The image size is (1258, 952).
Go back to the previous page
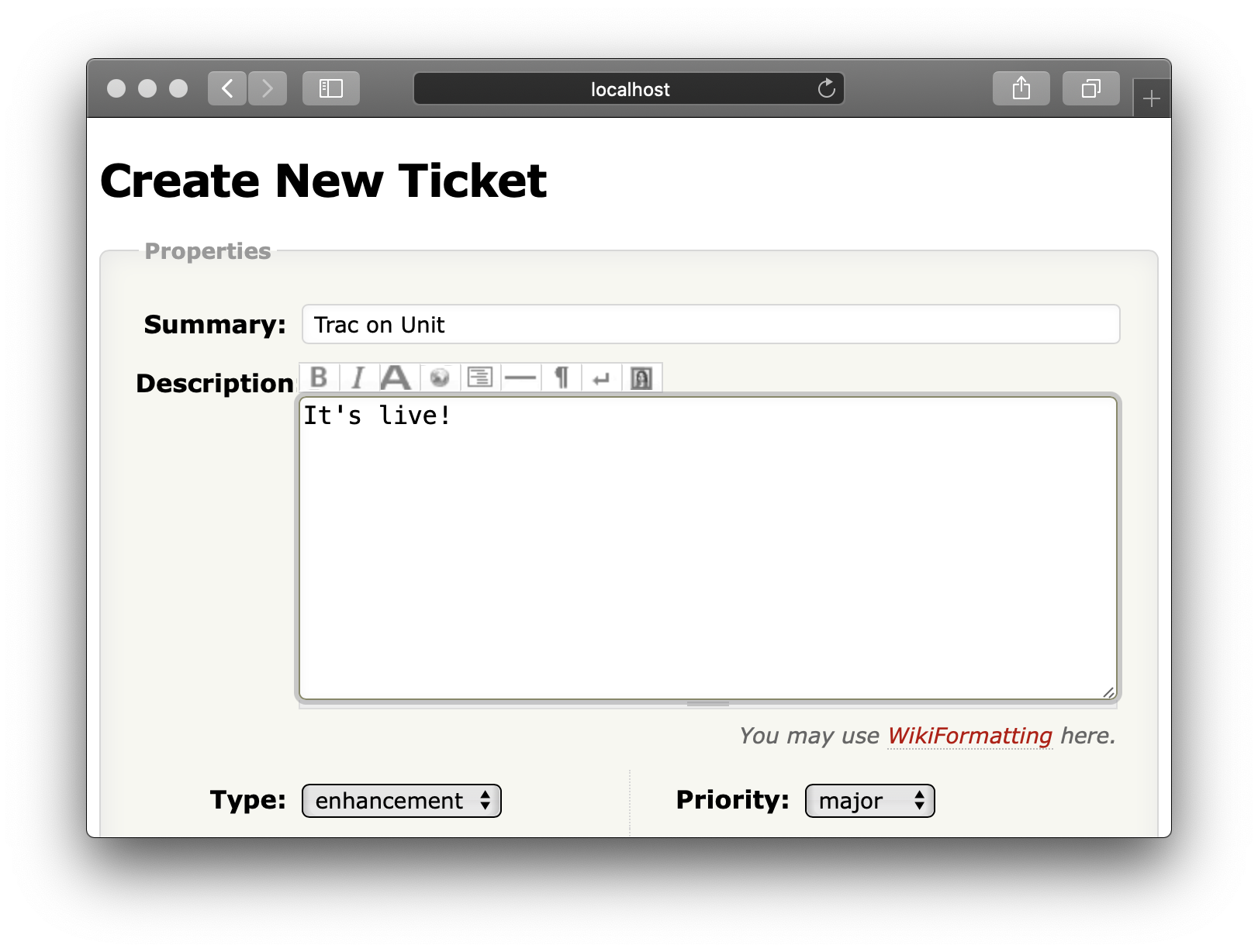[x=227, y=88]
